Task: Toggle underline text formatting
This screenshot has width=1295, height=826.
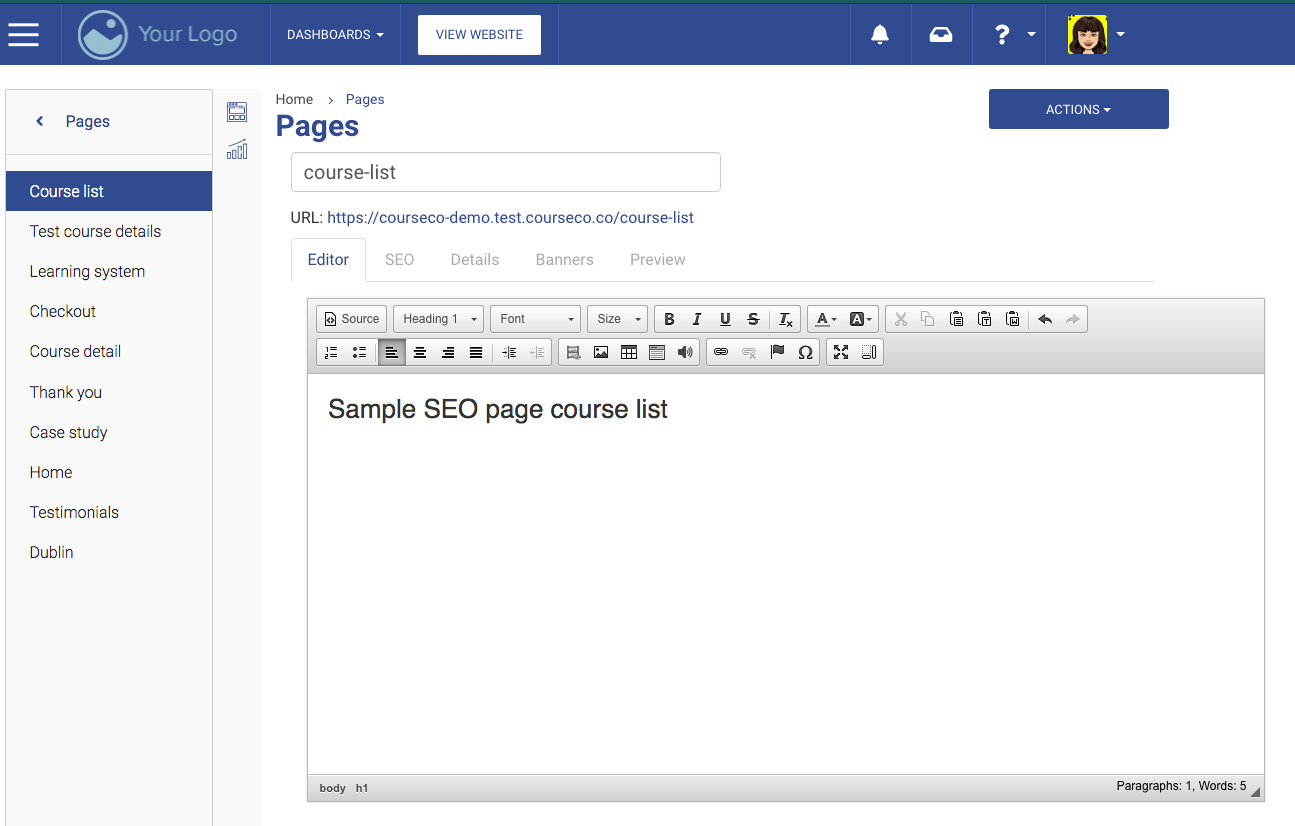Action: (x=725, y=319)
